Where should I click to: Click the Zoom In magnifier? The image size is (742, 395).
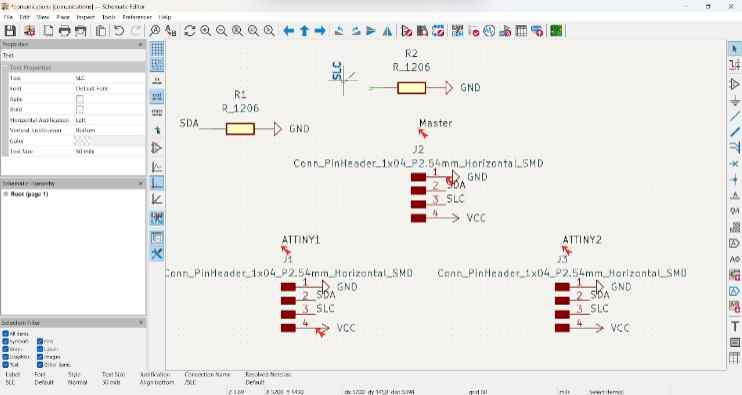pos(206,31)
